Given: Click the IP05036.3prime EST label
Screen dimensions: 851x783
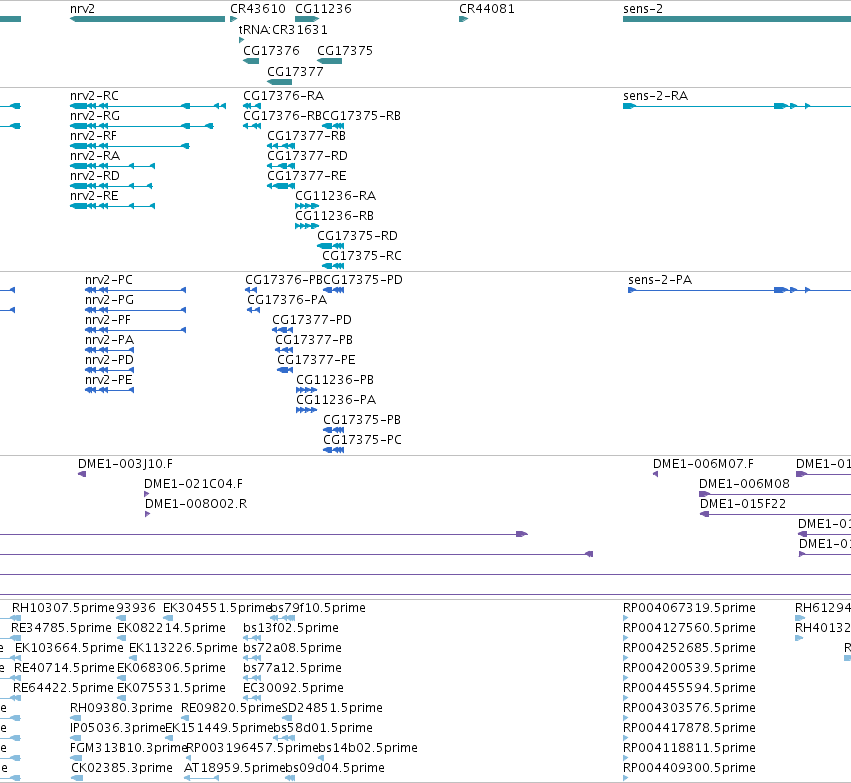Looking at the screenshot, I should [118, 728].
